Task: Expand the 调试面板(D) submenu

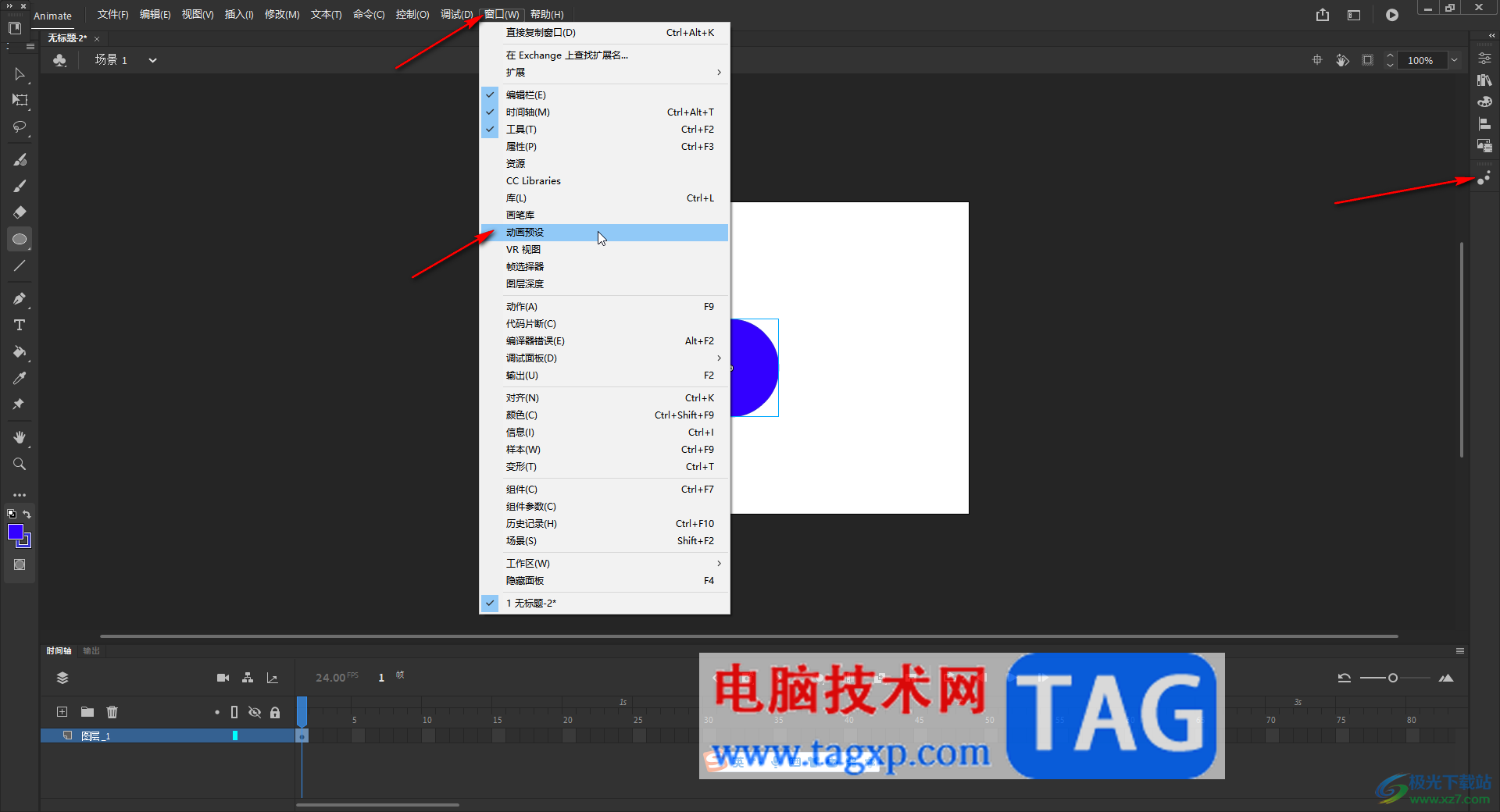Action: pos(605,358)
